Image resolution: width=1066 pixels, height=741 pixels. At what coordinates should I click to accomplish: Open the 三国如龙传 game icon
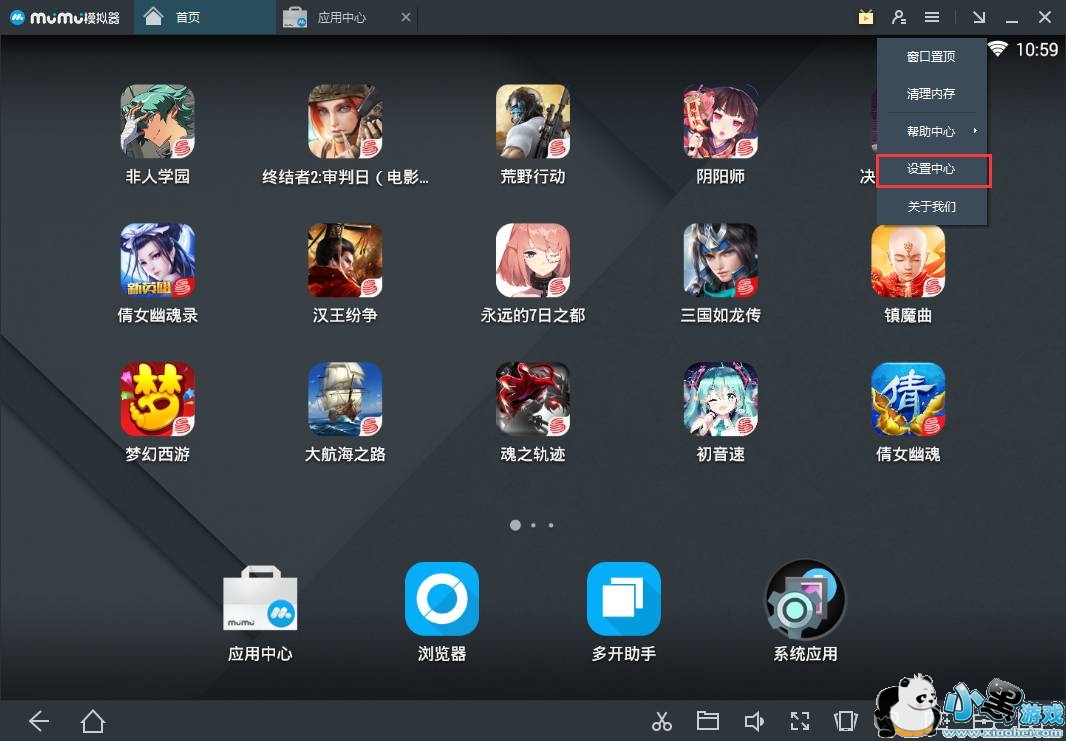pos(721,260)
